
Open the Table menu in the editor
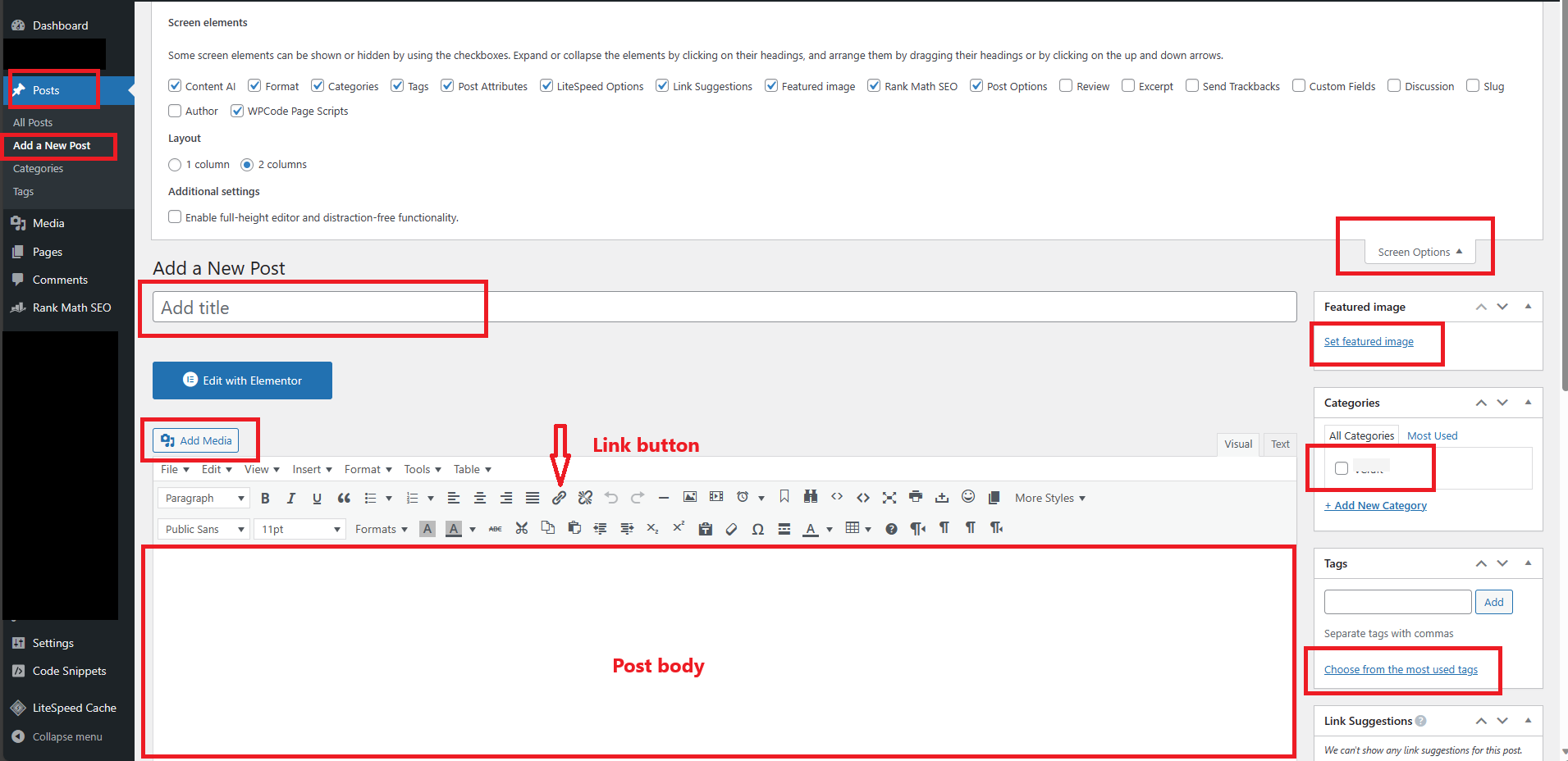pyautogui.click(x=471, y=469)
